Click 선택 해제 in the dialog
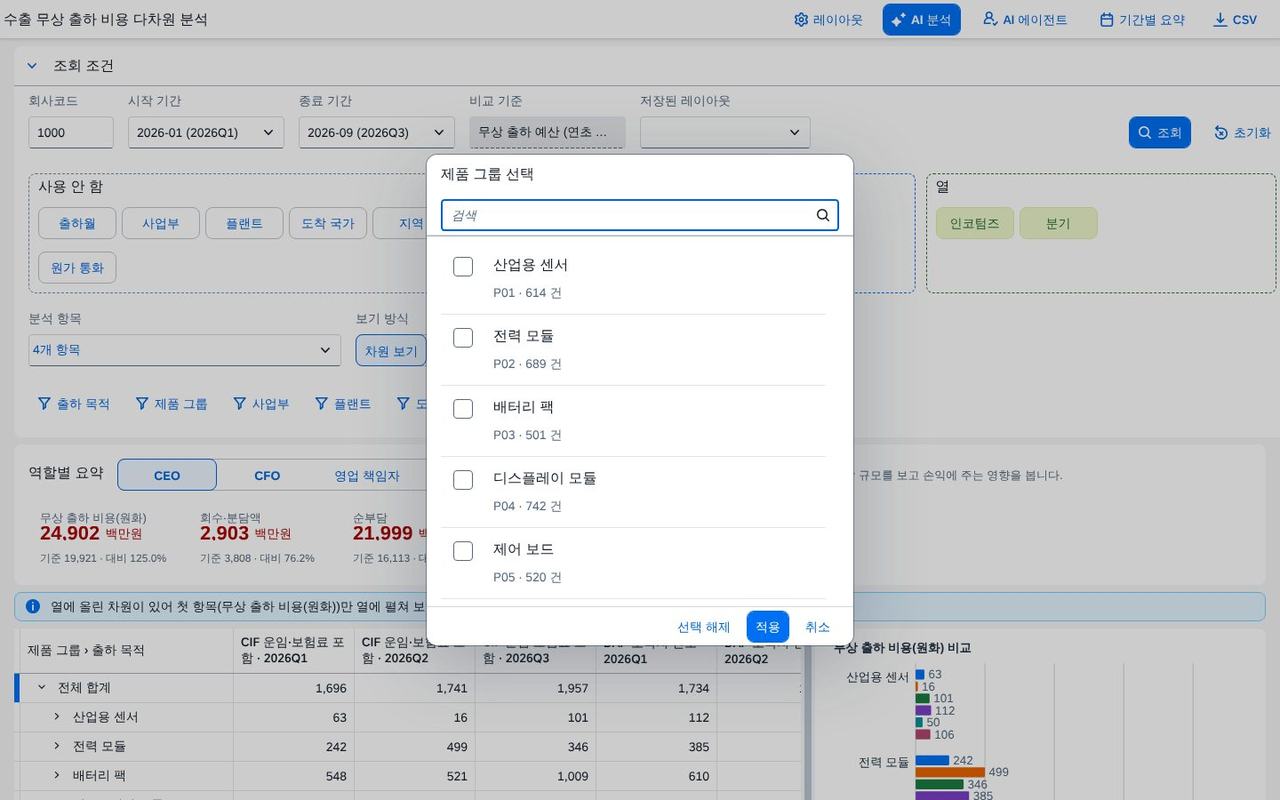This screenshot has width=1280, height=800. coord(704,627)
